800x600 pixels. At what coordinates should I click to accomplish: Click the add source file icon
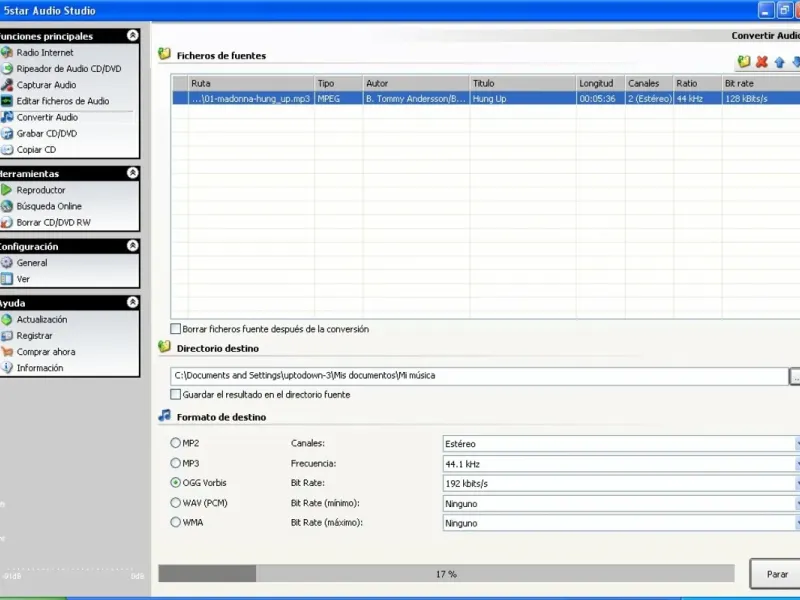coord(744,62)
